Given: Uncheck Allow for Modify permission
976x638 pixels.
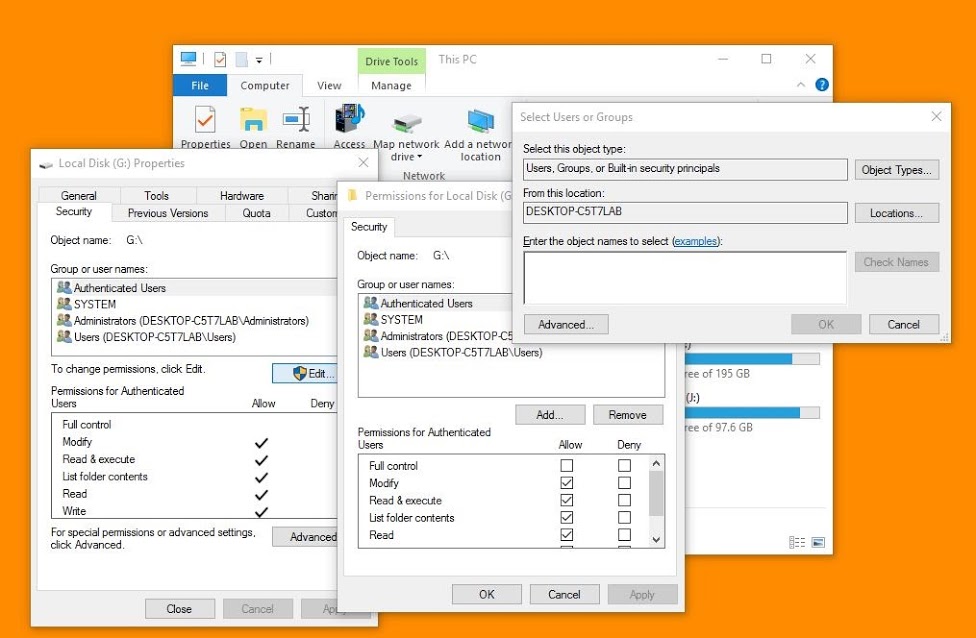Looking at the screenshot, I should pyautogui.click(x=567, y=483).
